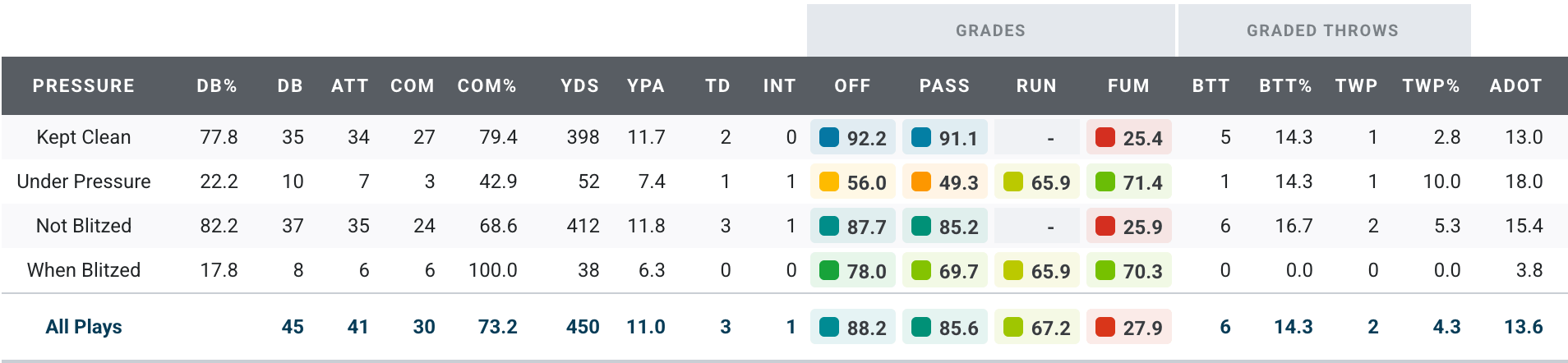
Task: Click the TWP% column header
Action: [1431, 86]
